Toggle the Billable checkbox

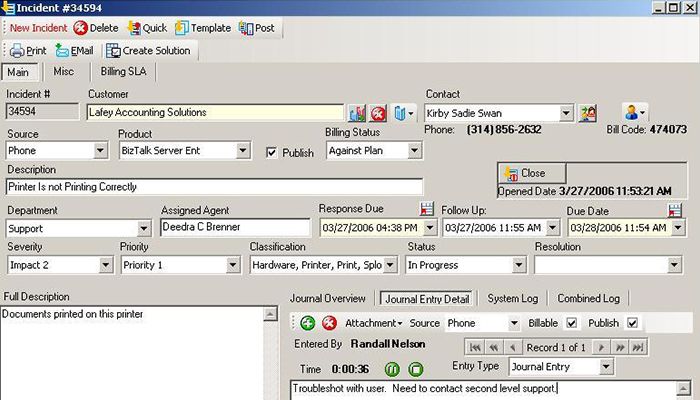(x=571, y=323)
